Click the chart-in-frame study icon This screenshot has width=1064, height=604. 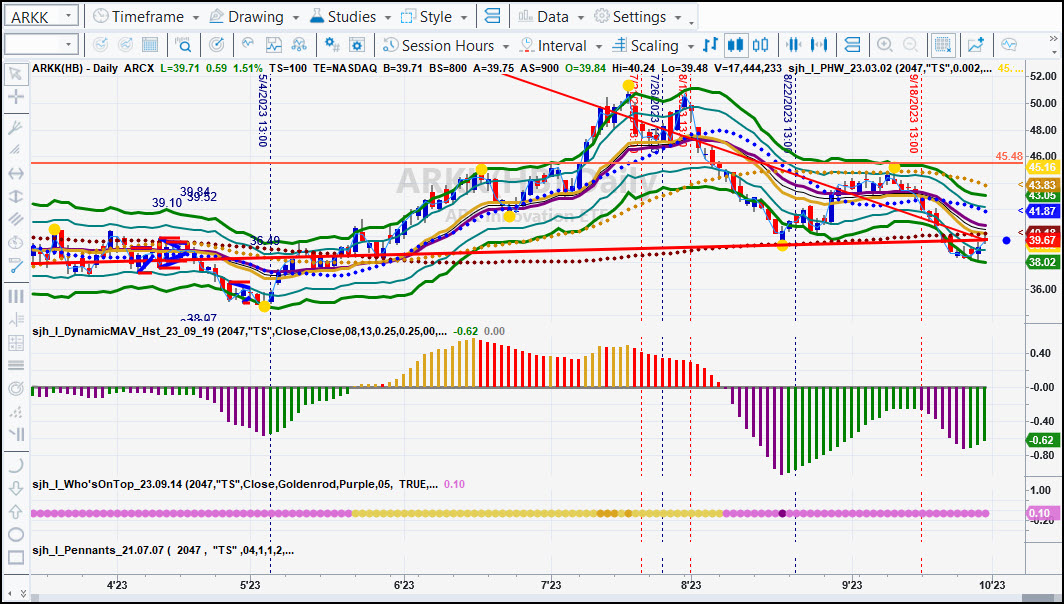(273, 45)
